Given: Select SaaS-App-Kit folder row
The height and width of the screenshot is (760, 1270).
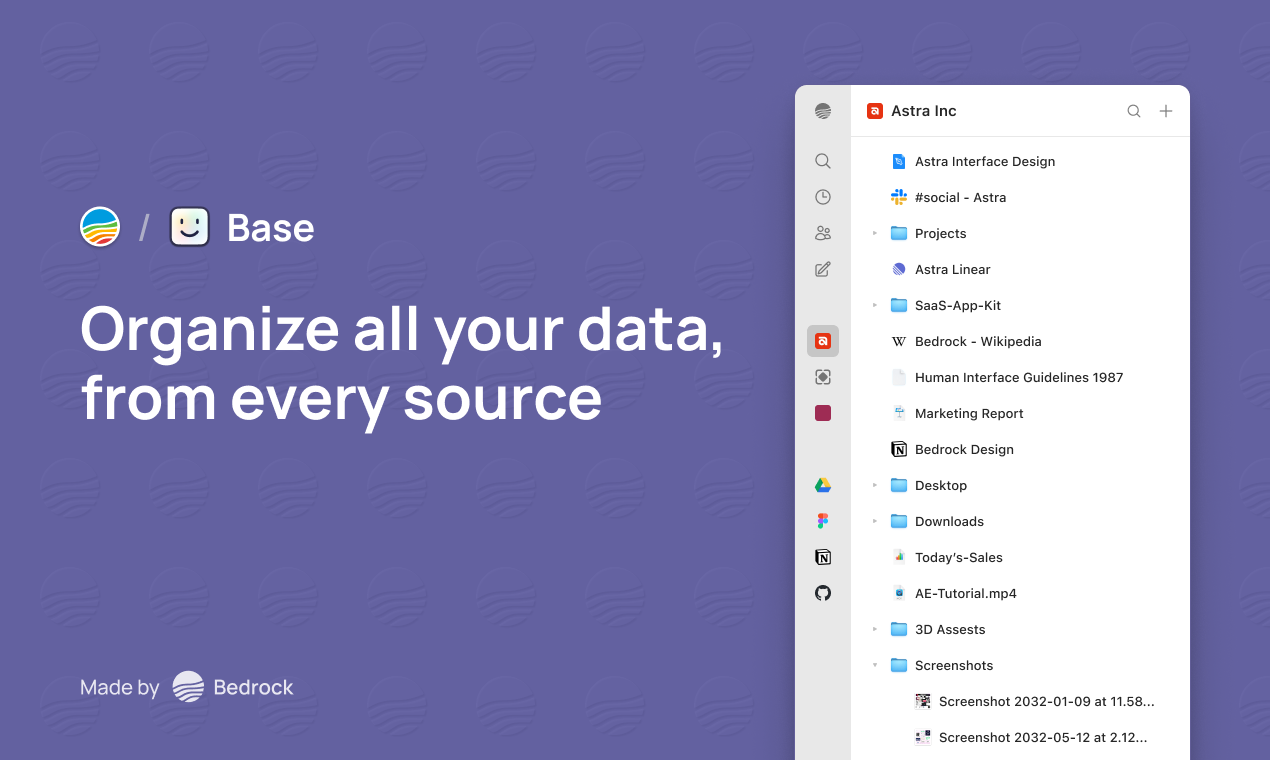Looking at the screenshot, I should point(1020,305).
